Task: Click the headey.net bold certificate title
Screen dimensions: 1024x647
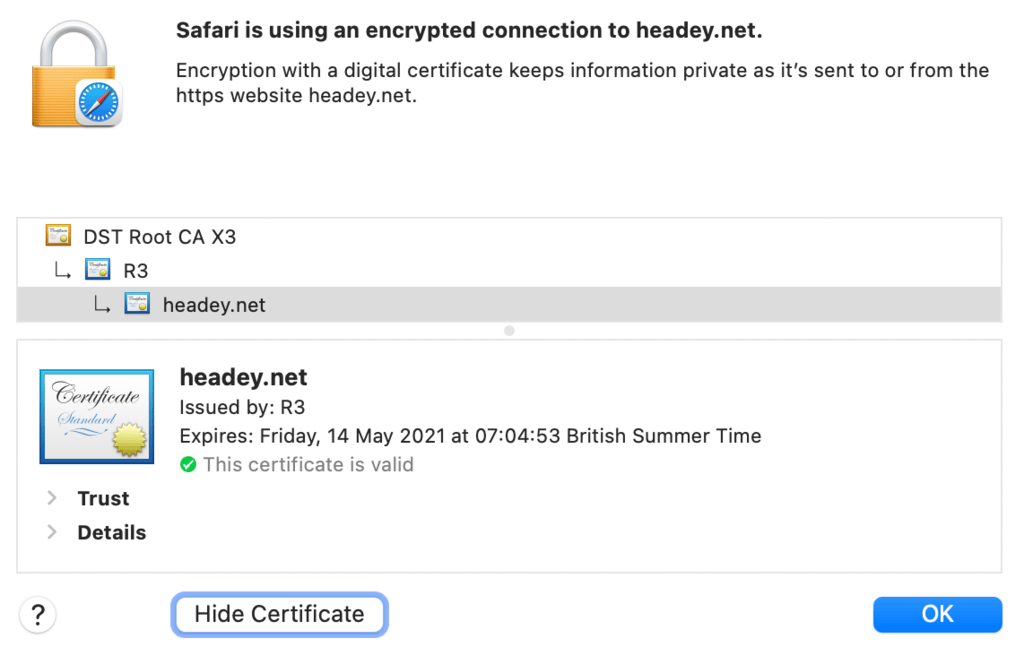Action: pyautogui.click(x=243, y=378)
